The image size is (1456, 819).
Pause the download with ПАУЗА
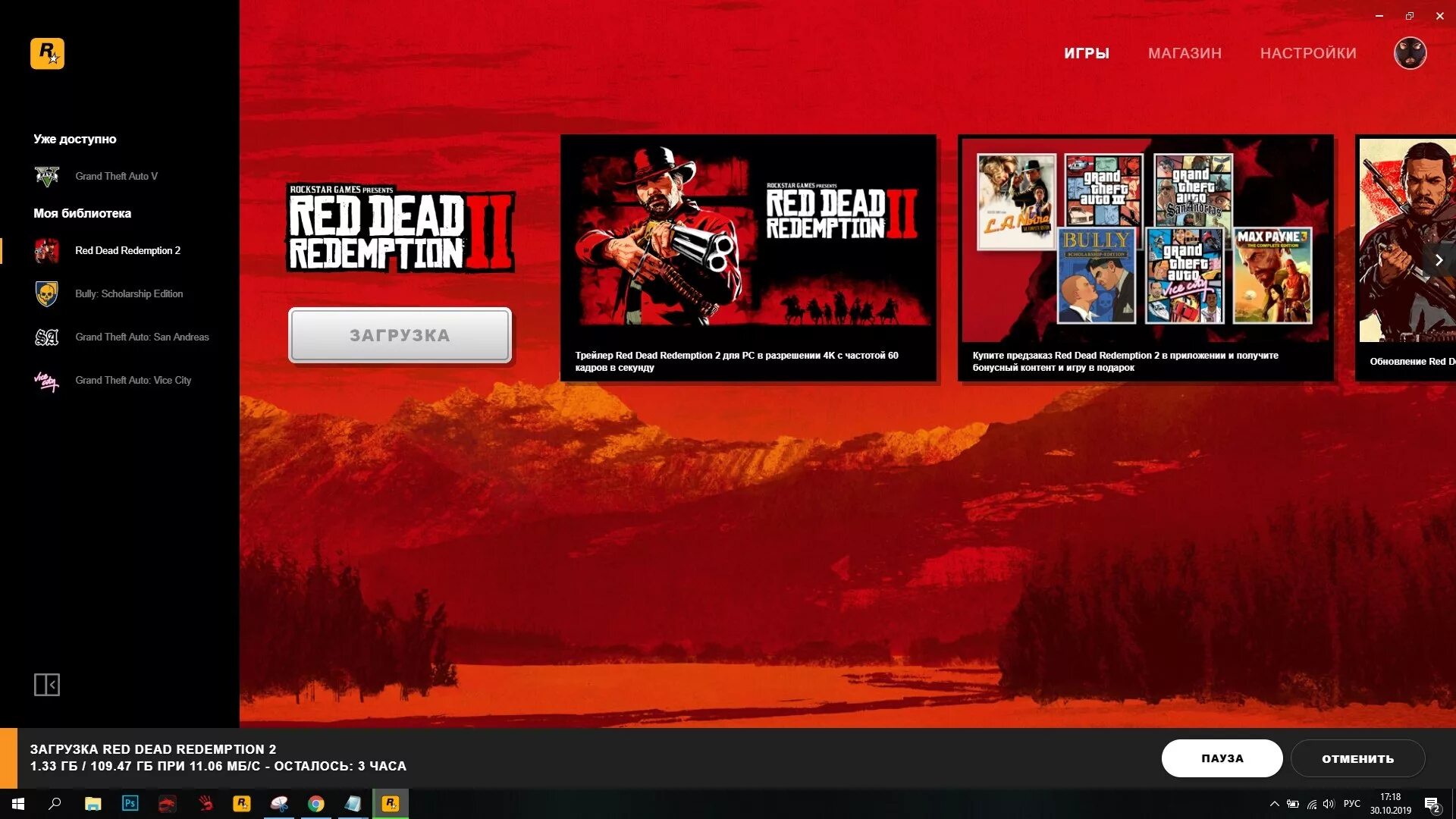[1222, 758]
